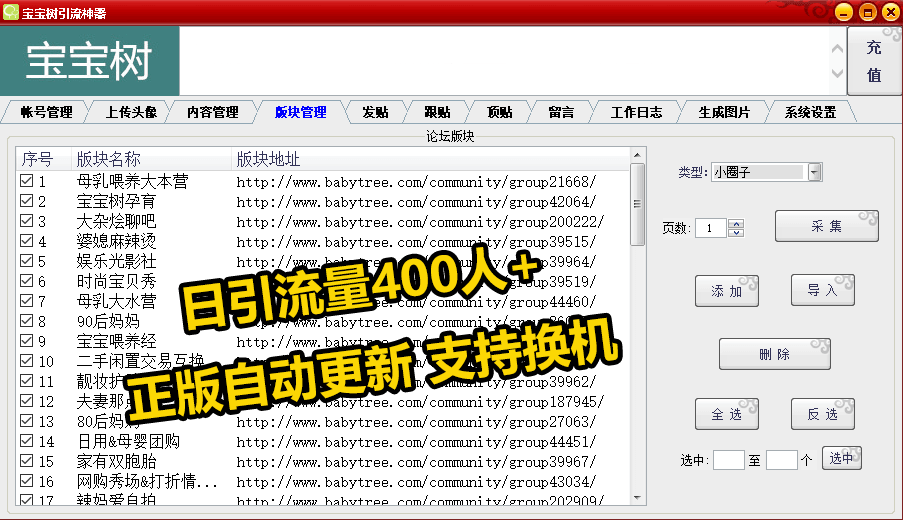Click the 全选 select-all button
903x520 pixels.
pyautogui.click(x=727, y=414)
